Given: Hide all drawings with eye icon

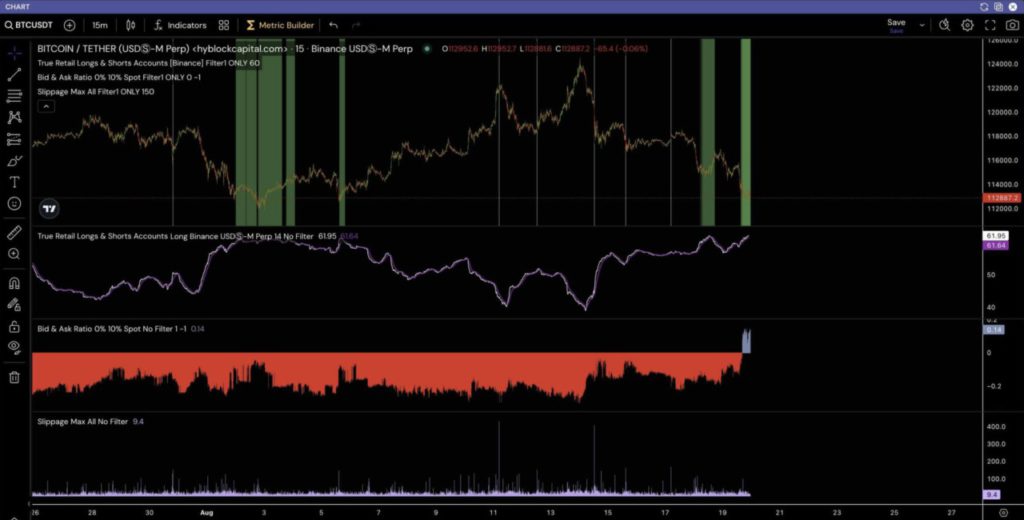Looking at the screenshot, I should (15, 347).
